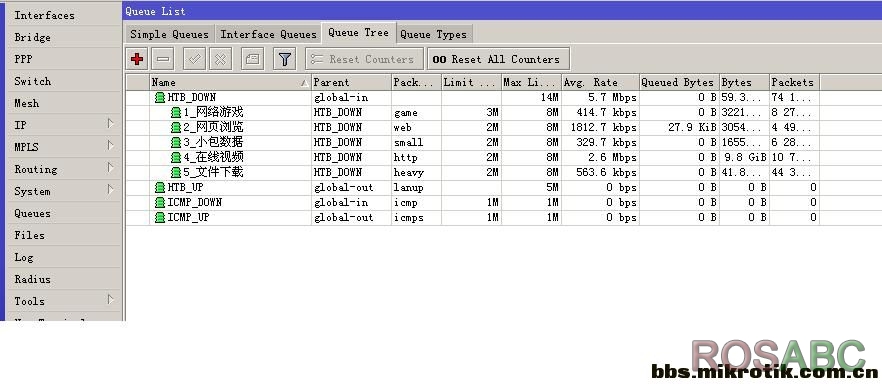Click the icmps packet mark cell
This screenshot has height=384, width=882.
click(x=416, y=217)
